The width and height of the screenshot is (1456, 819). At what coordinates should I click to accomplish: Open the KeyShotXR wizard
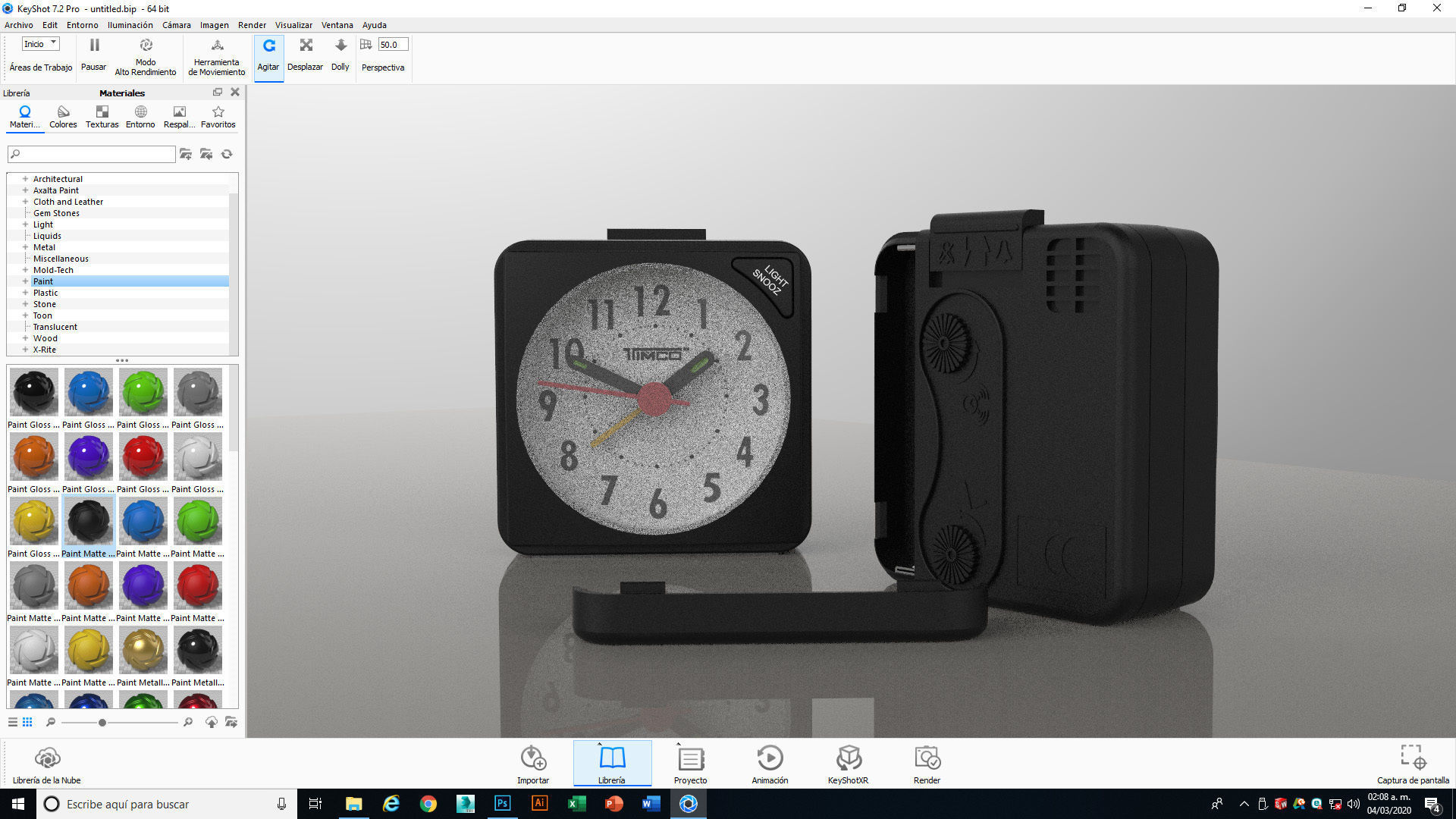click(848, 764)
